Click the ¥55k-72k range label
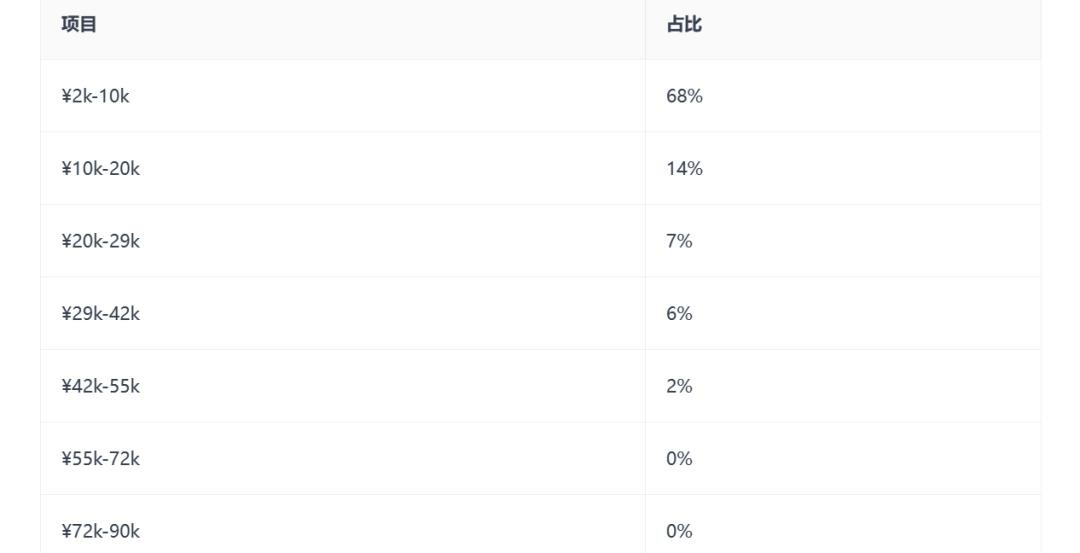 (x=101, y=459)
